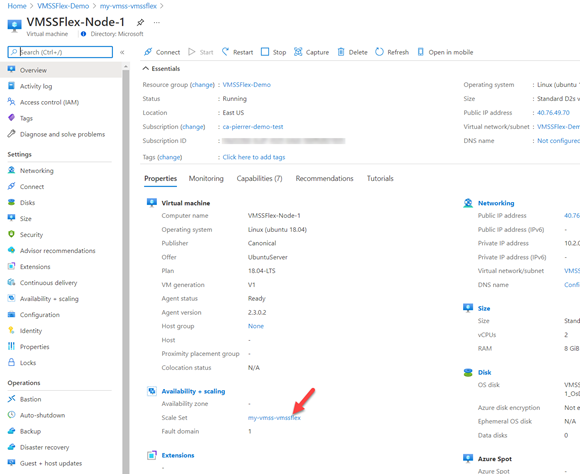Viewport: 580px width, 474px height.
Task: Open the public IP 40.76.49.70 link
Action: [553, 112]
